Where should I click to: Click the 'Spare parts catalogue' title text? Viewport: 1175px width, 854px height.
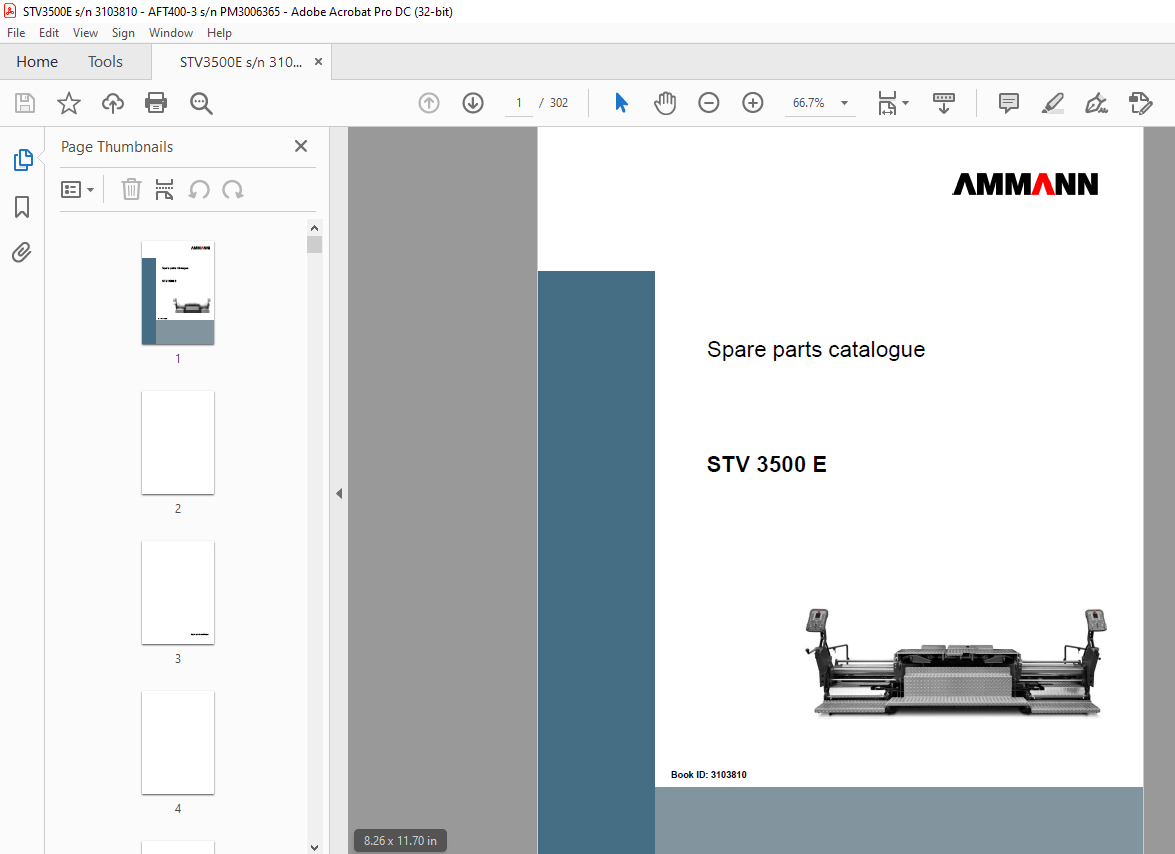(815, 349)
